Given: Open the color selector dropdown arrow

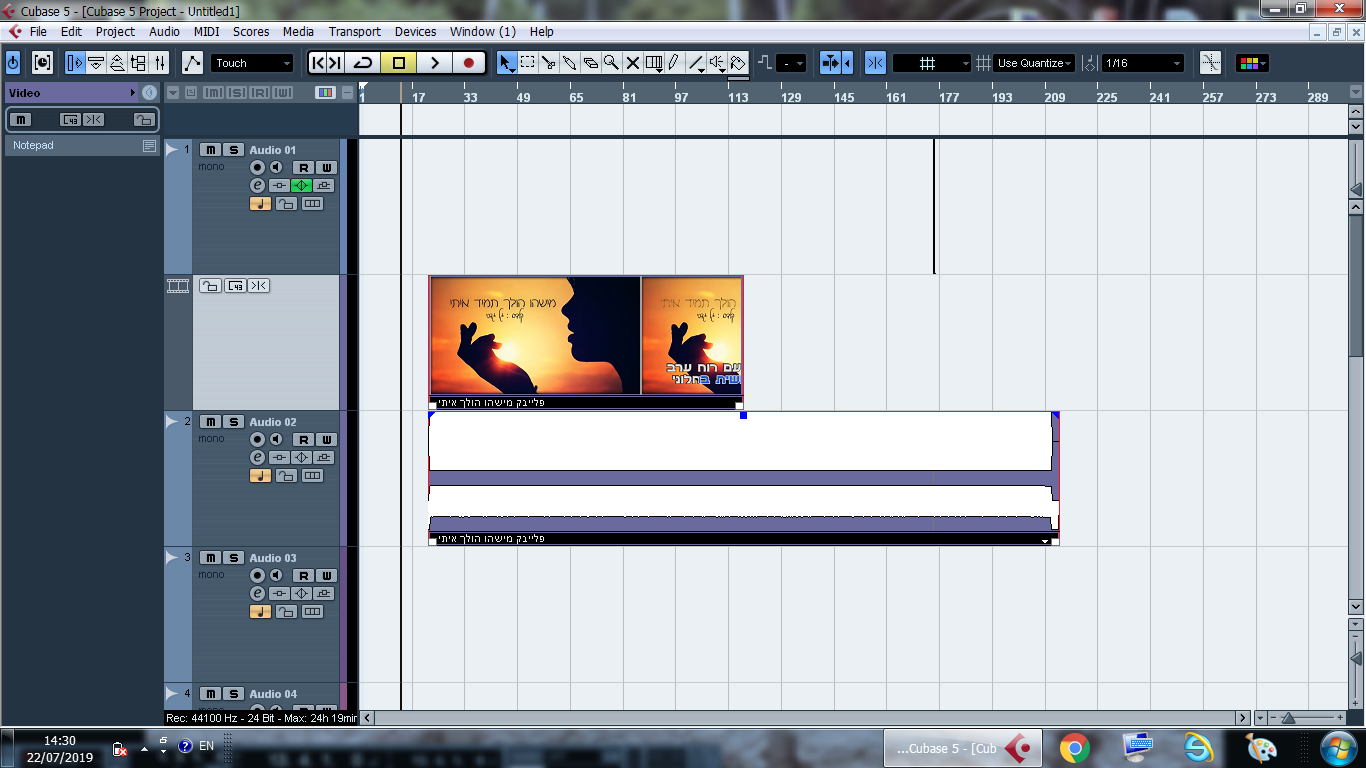Looking at the screenshot, I should (1264, 63).
